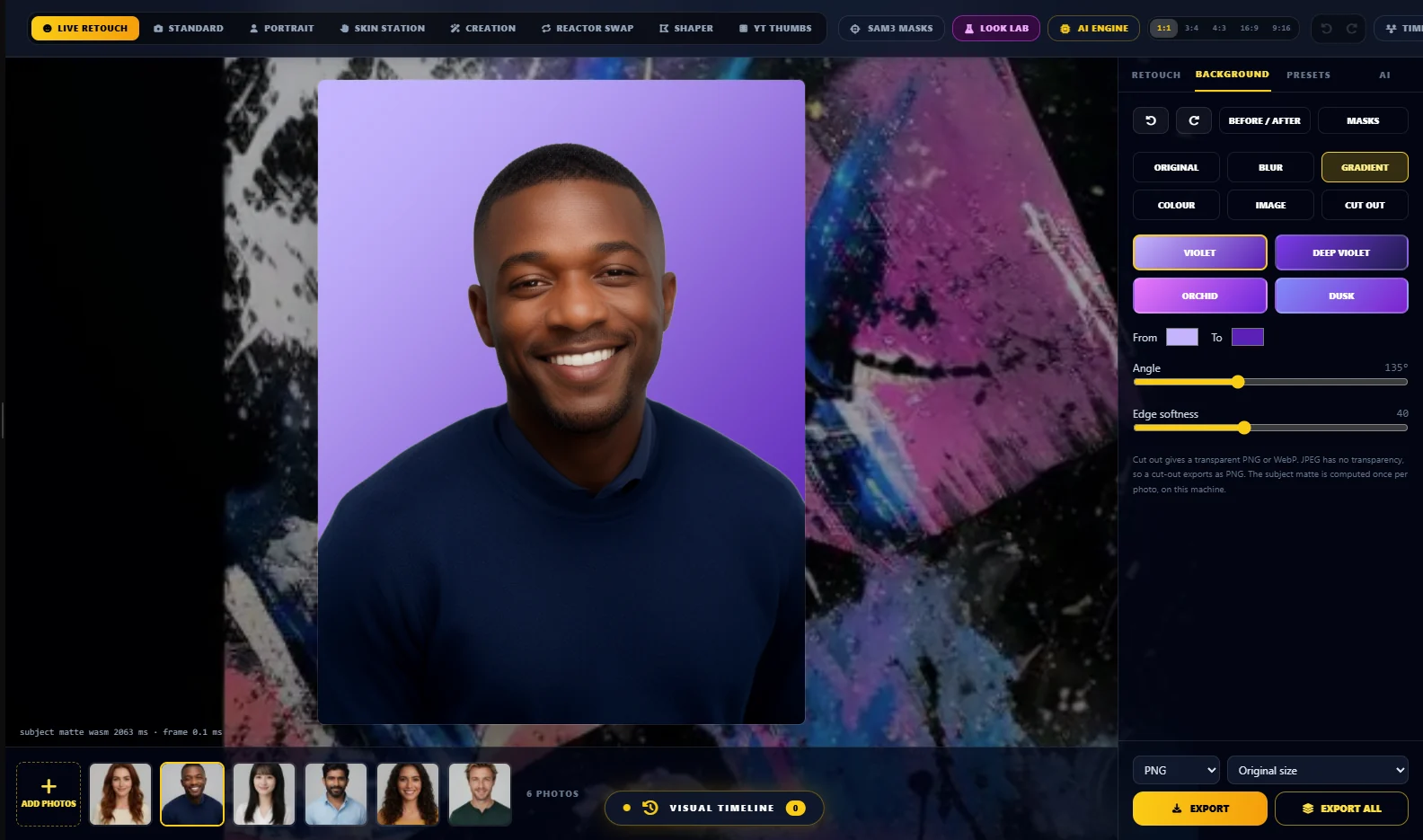The width and height of the screenshot is (1423, 840).
Task: Adjust the Angle slider
Action: click(1270, 382)
